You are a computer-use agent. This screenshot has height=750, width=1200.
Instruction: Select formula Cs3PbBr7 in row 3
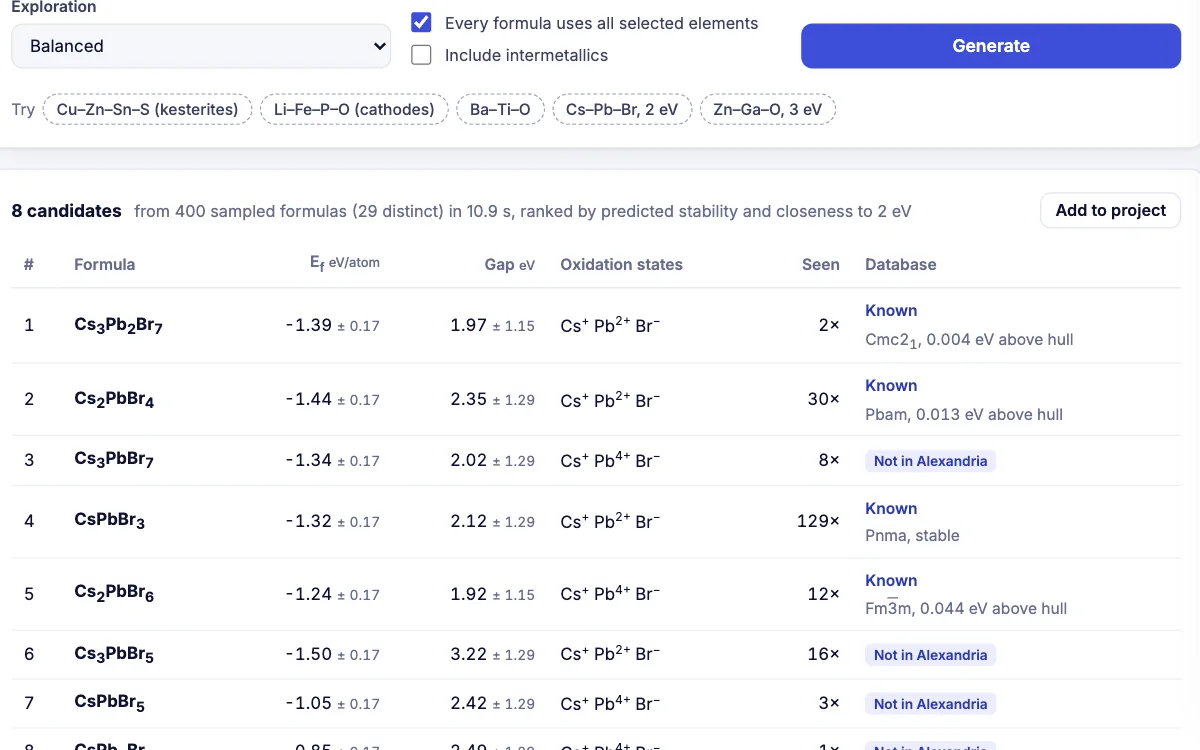pos(114,461)
